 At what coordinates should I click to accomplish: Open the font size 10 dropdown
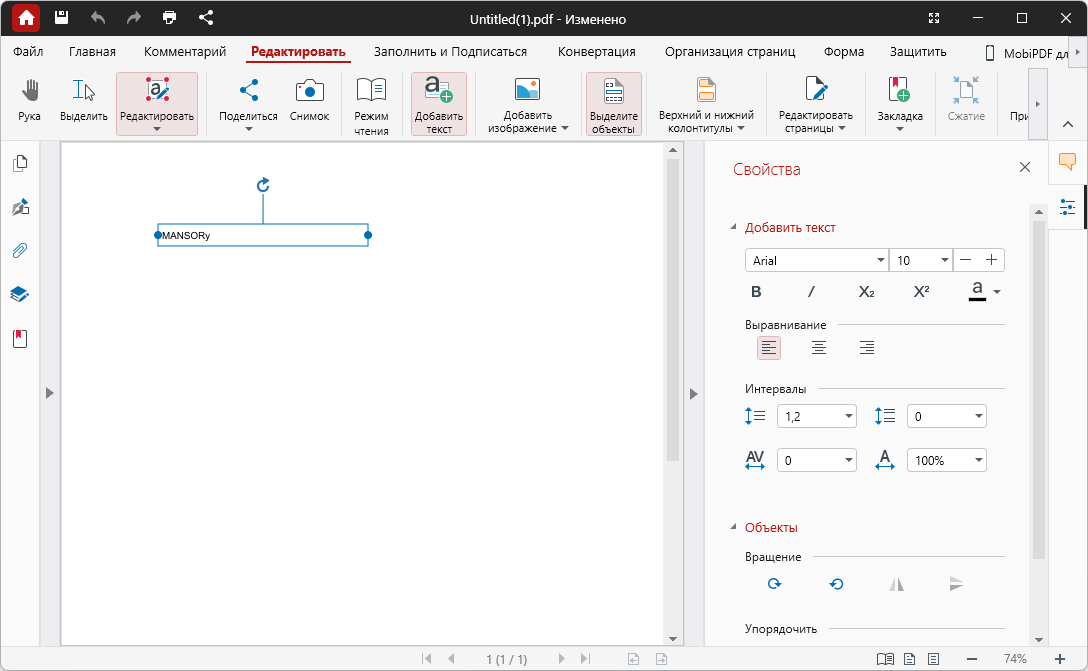[x=921, y=260]
